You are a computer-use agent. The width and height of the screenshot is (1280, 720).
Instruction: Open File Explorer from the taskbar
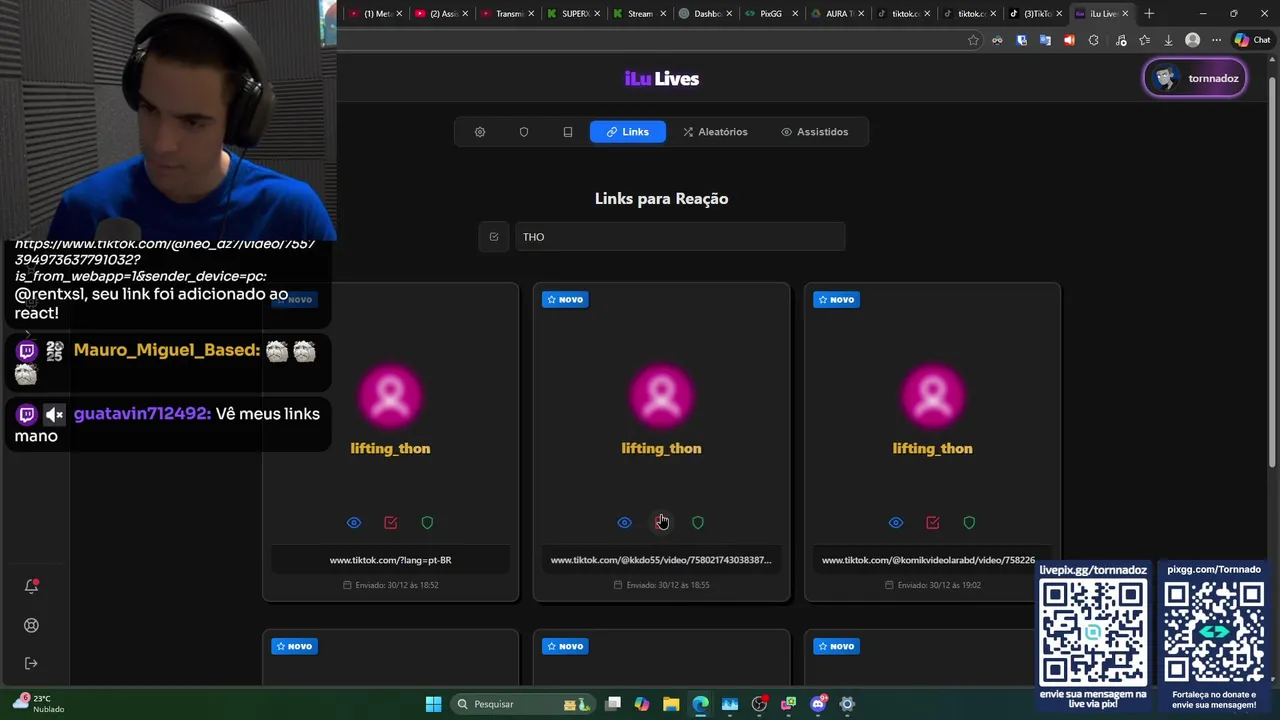[671, 704]
